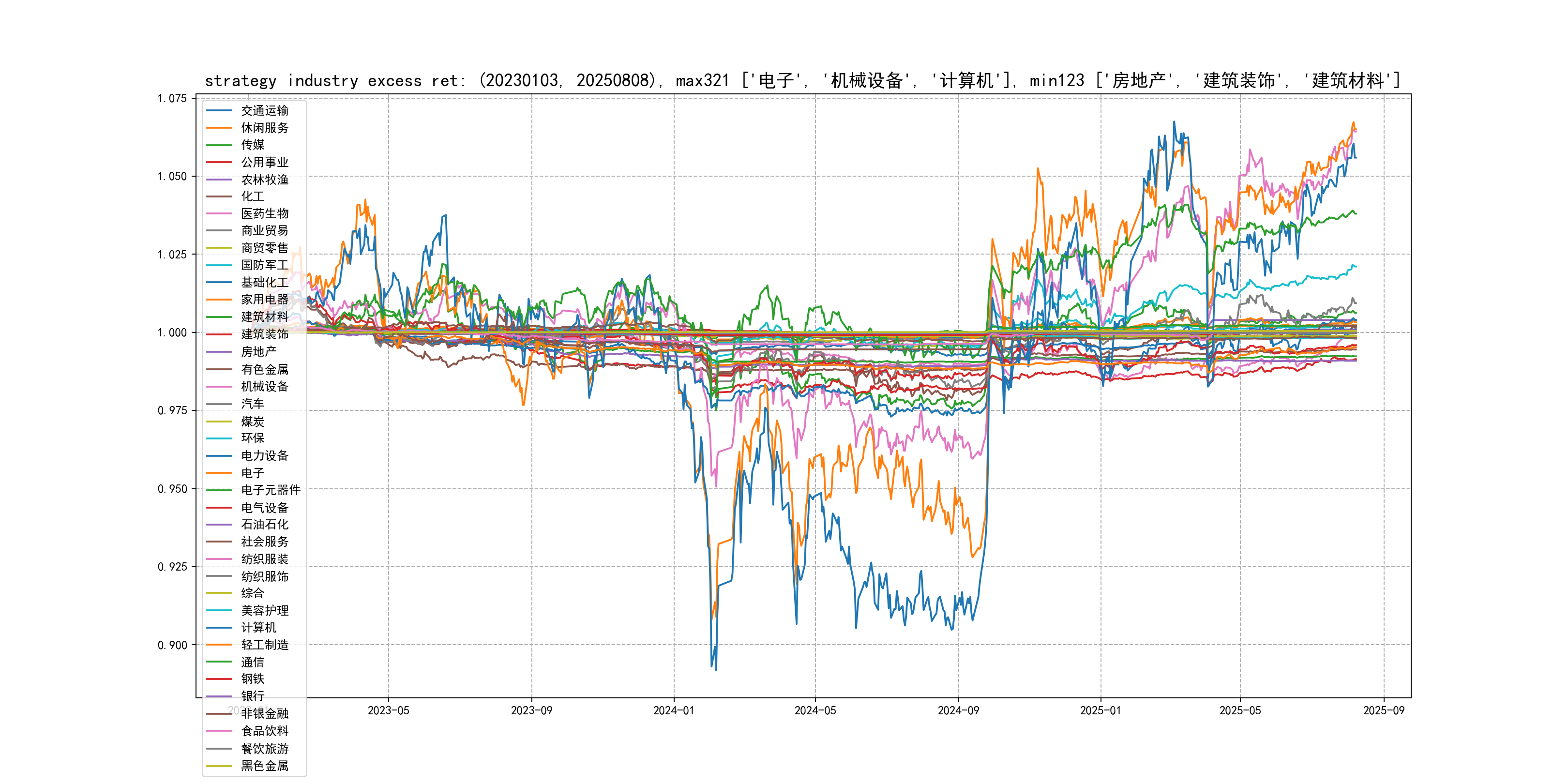This screenshot has height=784, width=1568.
Task: Select the 计算机 legend entry
Action: pyautogui.click(x=258, y=628)
